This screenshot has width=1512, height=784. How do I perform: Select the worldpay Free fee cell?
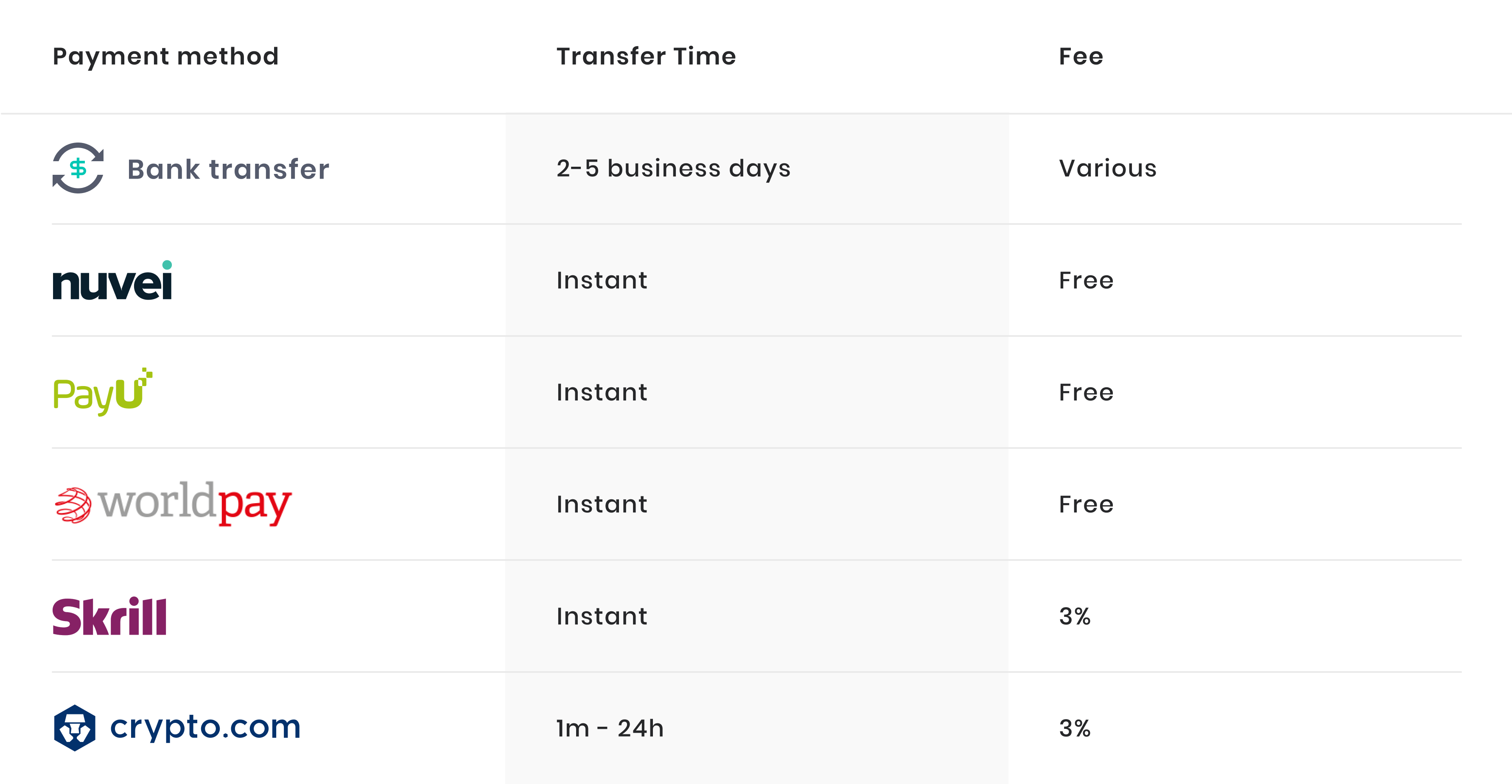pos(1086,505)
